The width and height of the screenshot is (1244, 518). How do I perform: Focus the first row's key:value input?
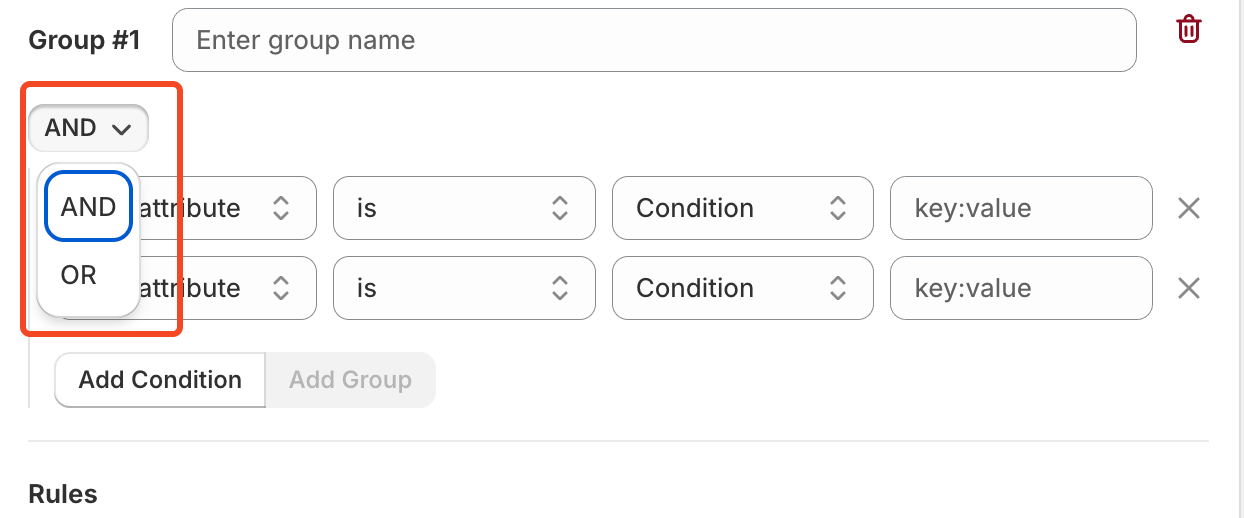1020,208
